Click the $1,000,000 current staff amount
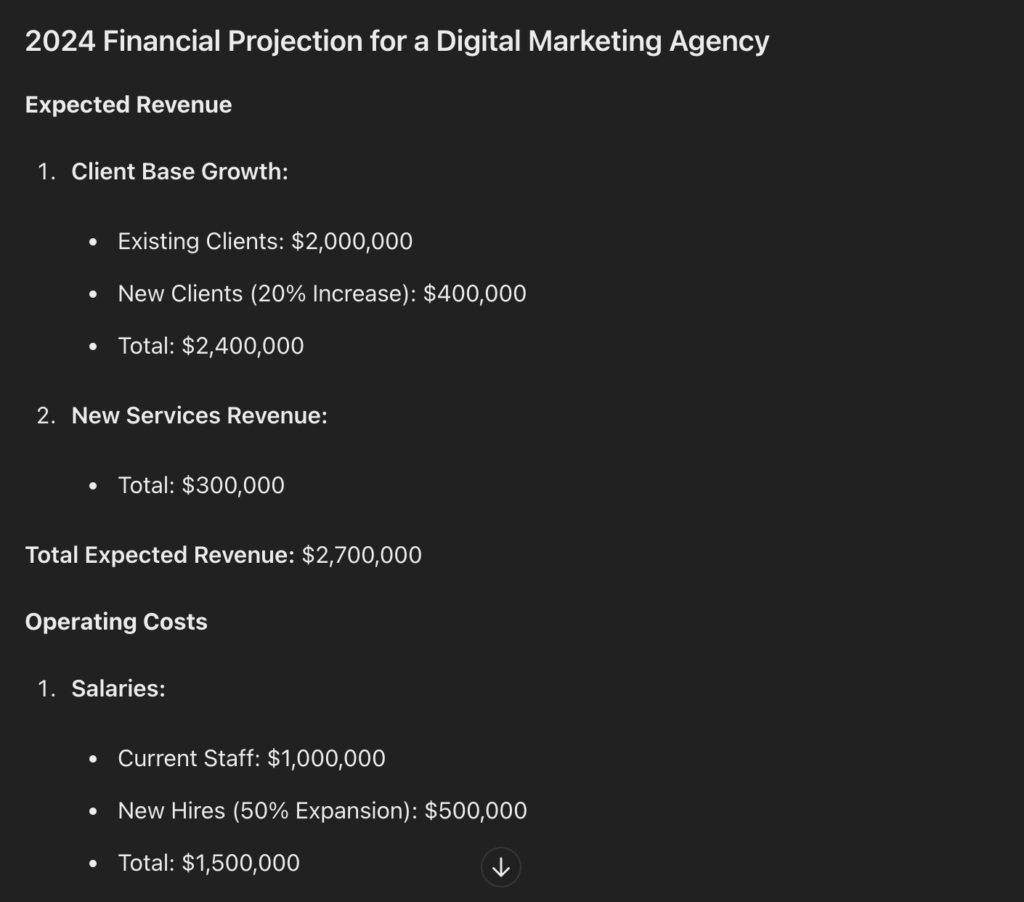 (x=326, y=759)
